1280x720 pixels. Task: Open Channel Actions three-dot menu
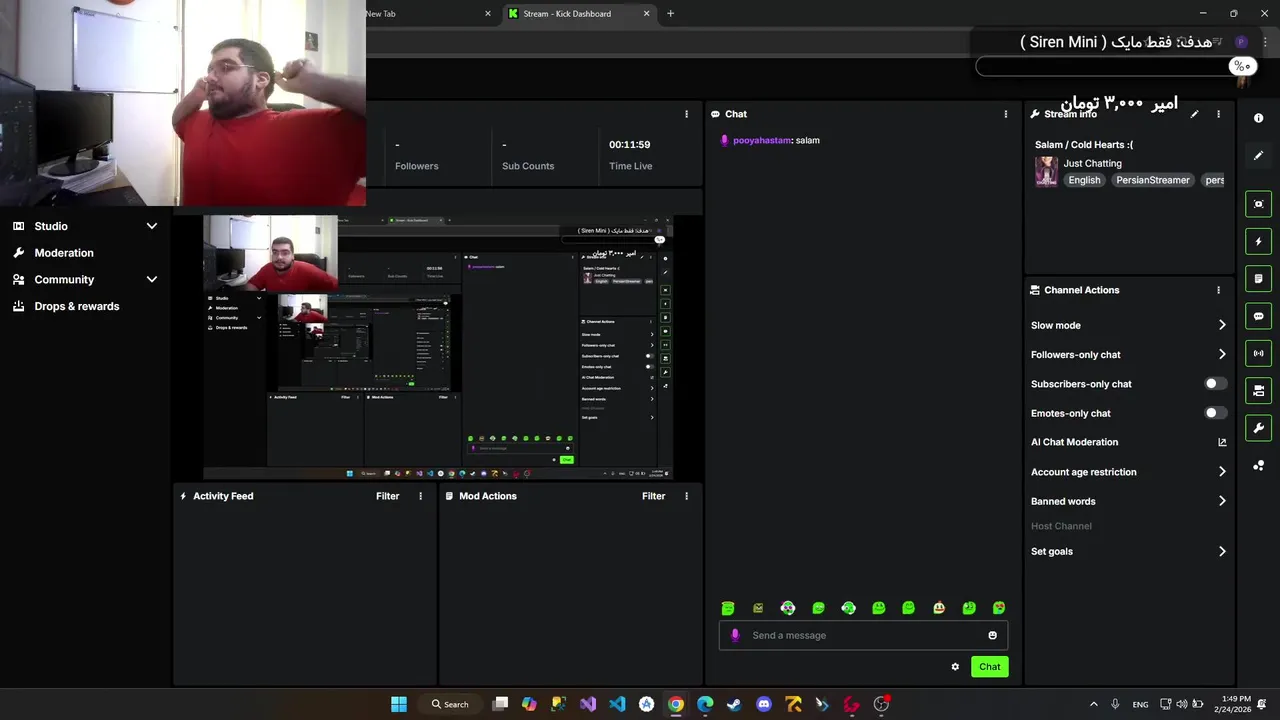[x=1218, y=290]
